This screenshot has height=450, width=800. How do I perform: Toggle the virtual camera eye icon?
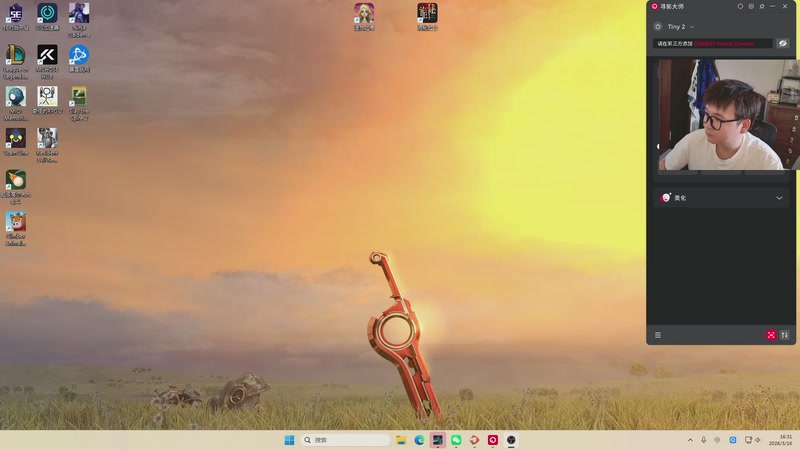click(783, 43)
